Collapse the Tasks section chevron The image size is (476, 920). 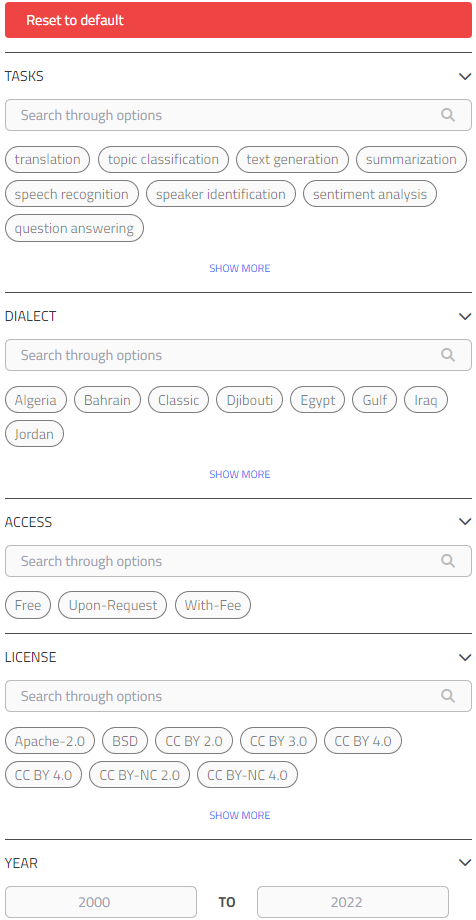point(465,76)
